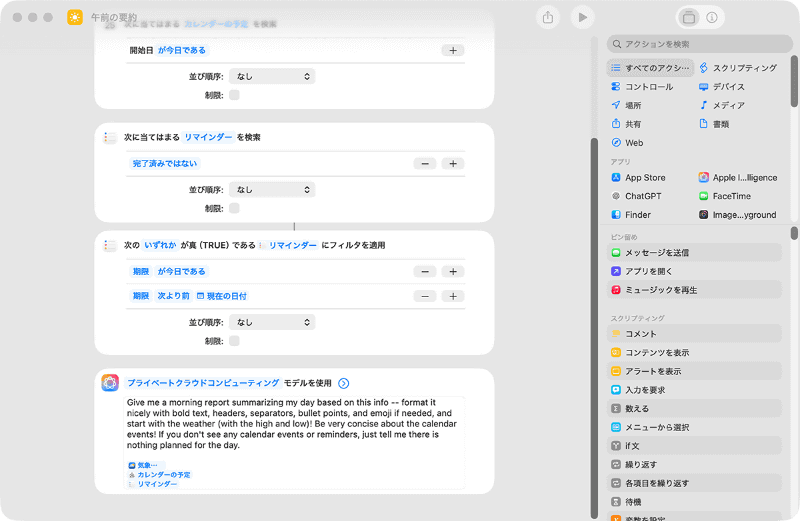Open 並び順 dropdown in reminder filter action
The width and height of the screenshot is (800, 521).
(x=272, y=322)
